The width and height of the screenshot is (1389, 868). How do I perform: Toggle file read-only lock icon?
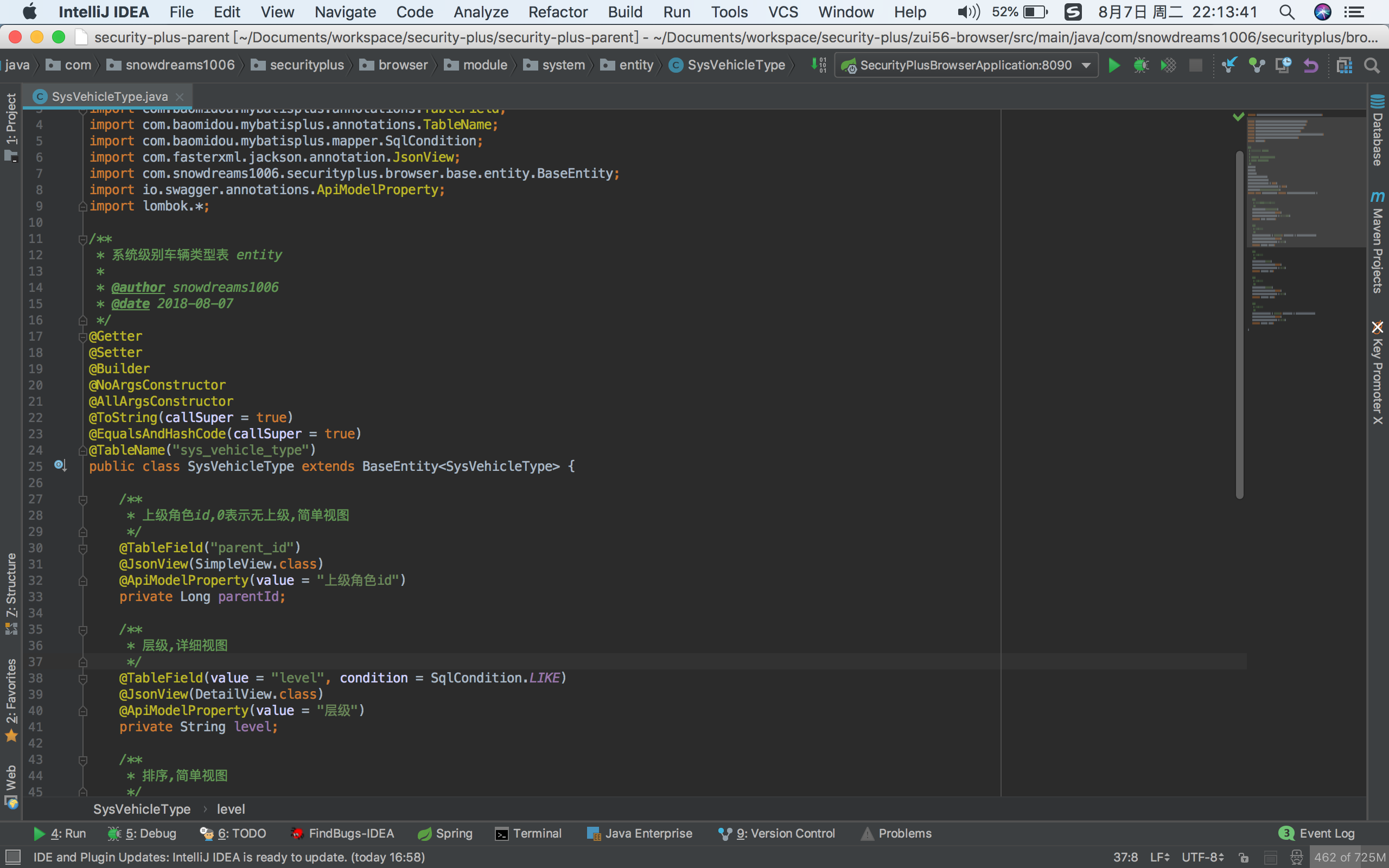click(1243, 857)
